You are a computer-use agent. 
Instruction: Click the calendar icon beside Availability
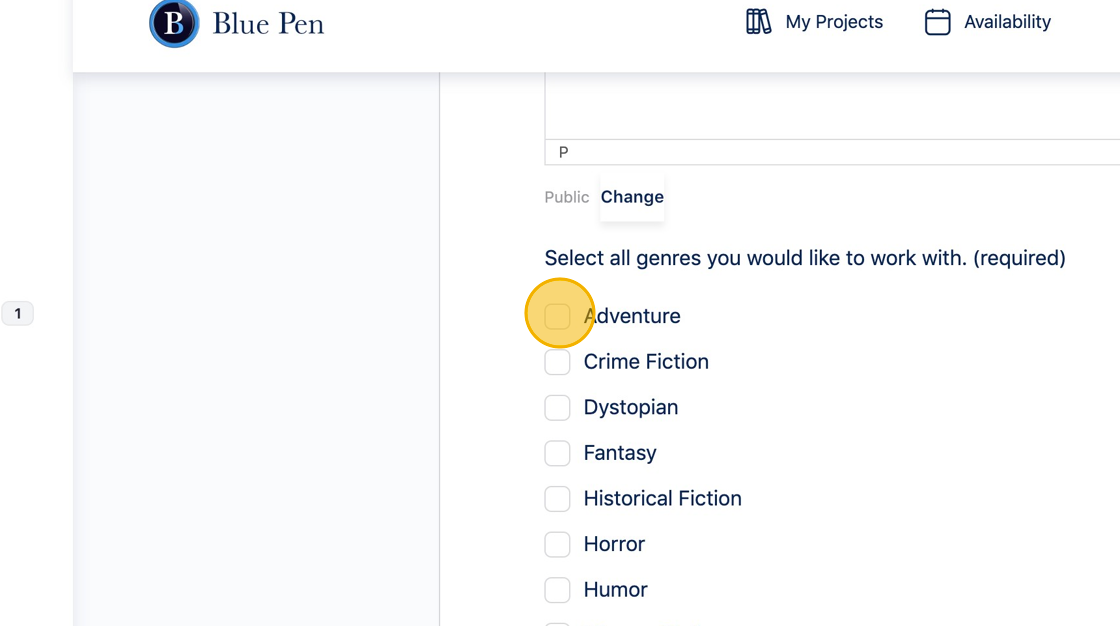pos(937,22)
